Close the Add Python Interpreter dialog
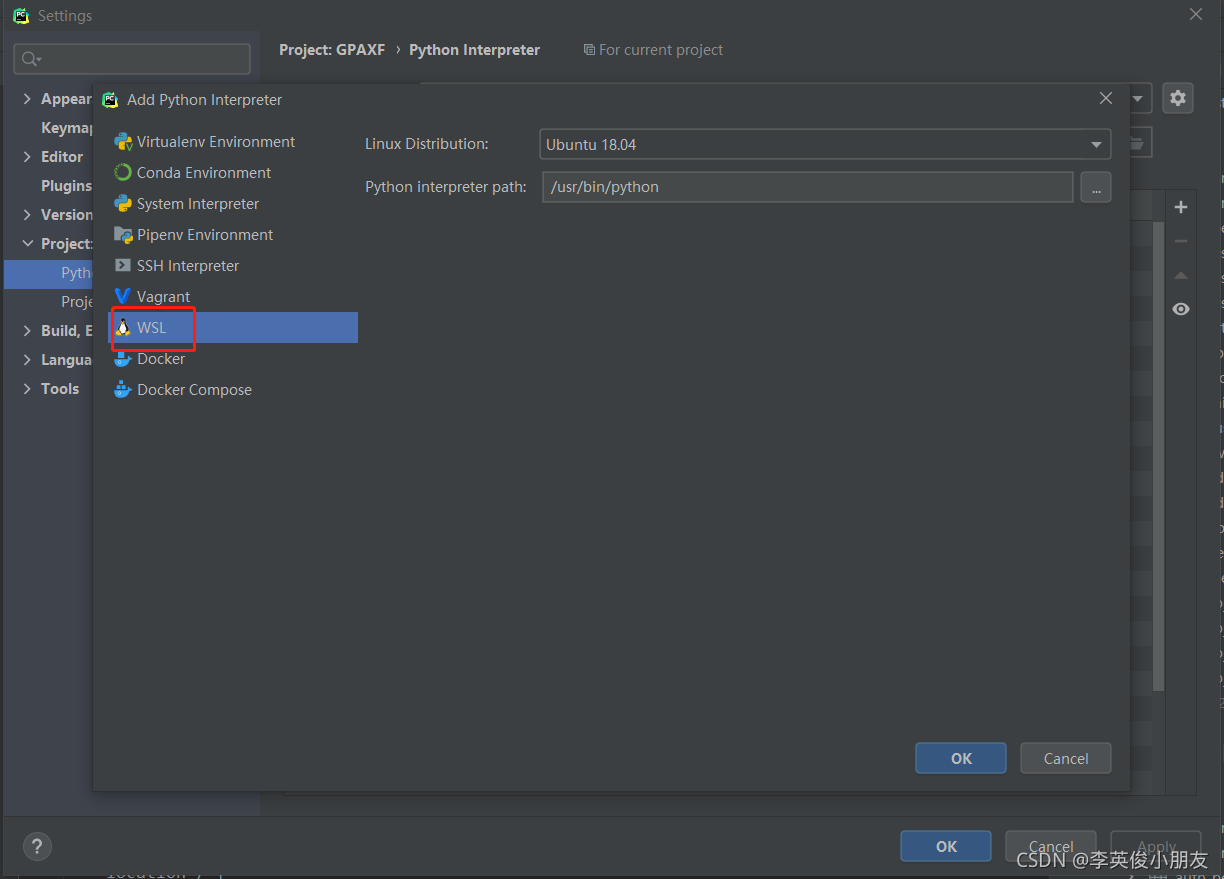 (1106, 98)
